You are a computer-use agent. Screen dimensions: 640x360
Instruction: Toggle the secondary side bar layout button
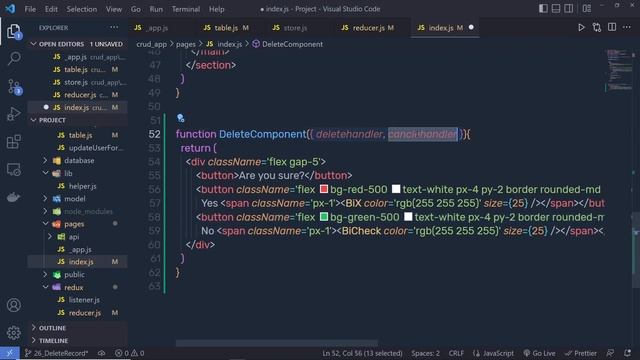[569, 9]
